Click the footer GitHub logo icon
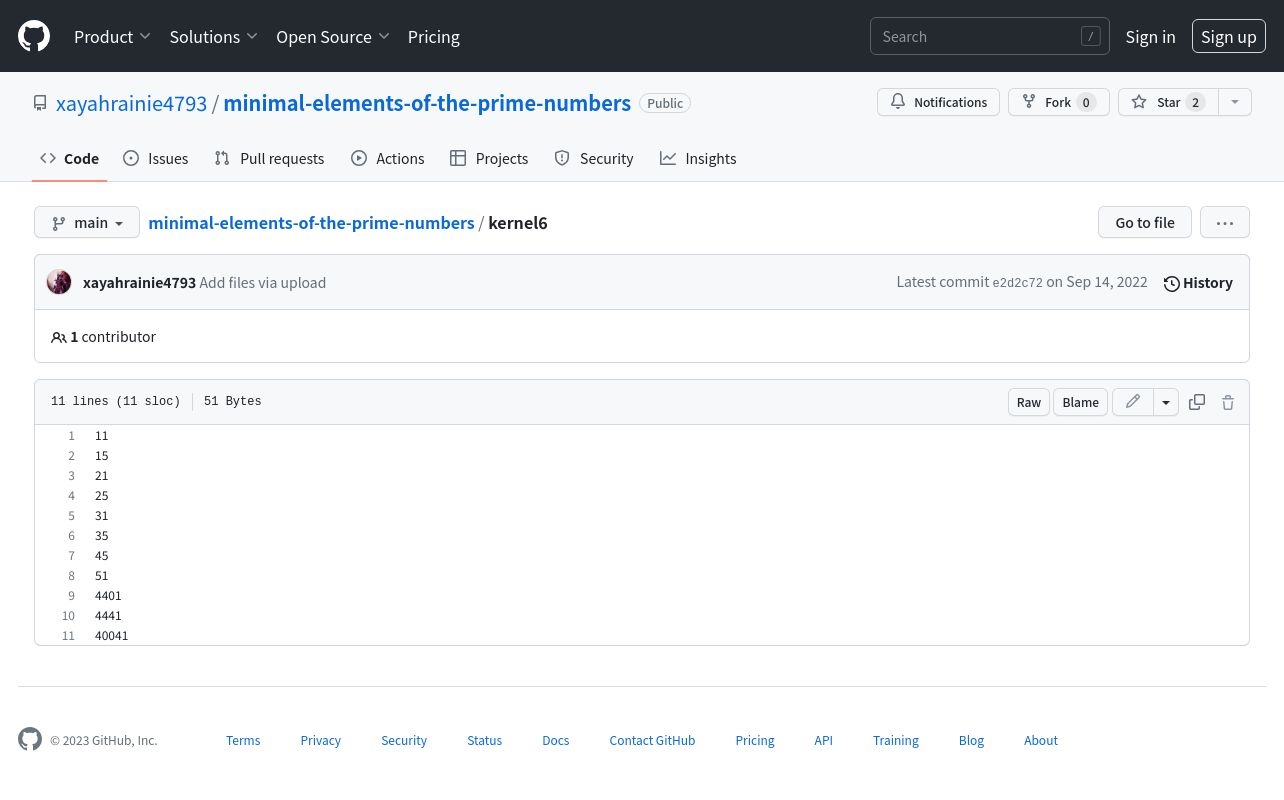Image resolution: width=1284 pixels, height=800 pixels. (x=30, y=740)
